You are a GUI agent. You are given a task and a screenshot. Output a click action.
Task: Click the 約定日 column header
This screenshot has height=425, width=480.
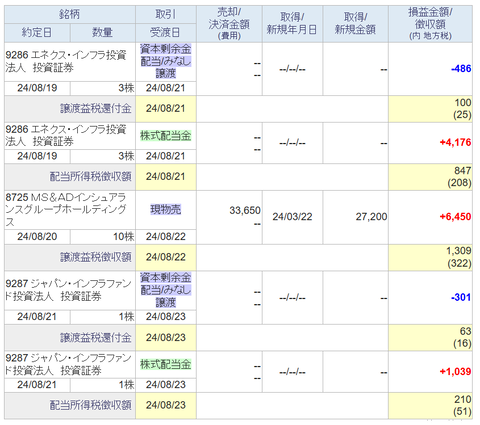[x=37, y=33]
